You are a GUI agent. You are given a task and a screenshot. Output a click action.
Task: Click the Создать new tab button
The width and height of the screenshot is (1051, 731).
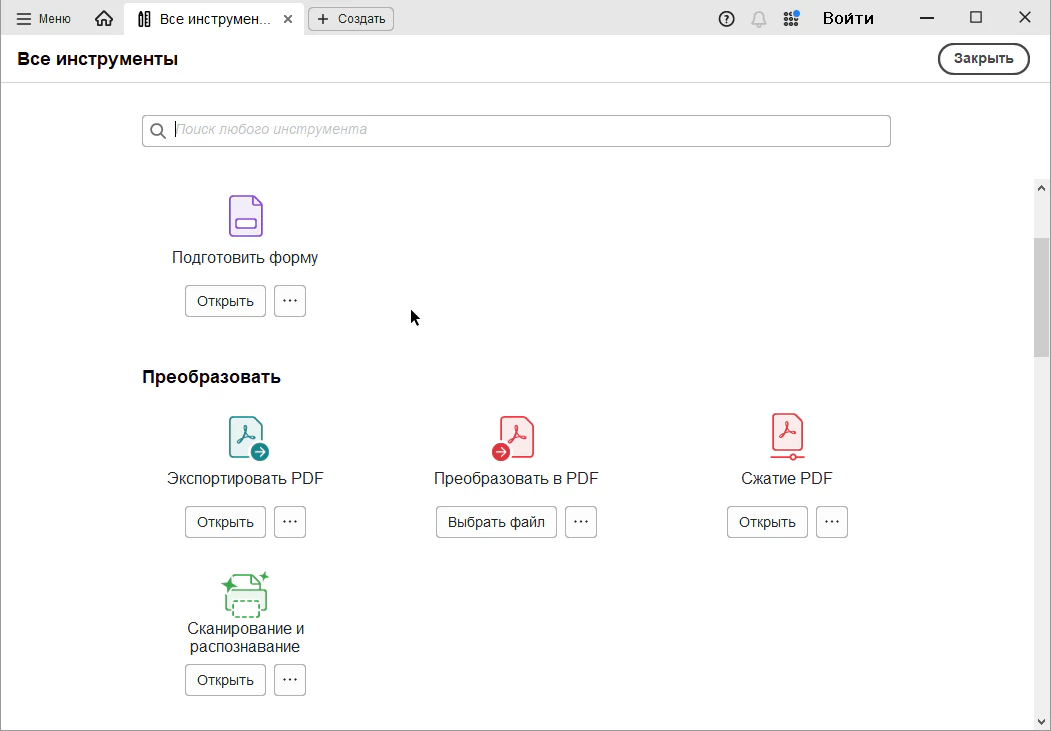(351, 19)
